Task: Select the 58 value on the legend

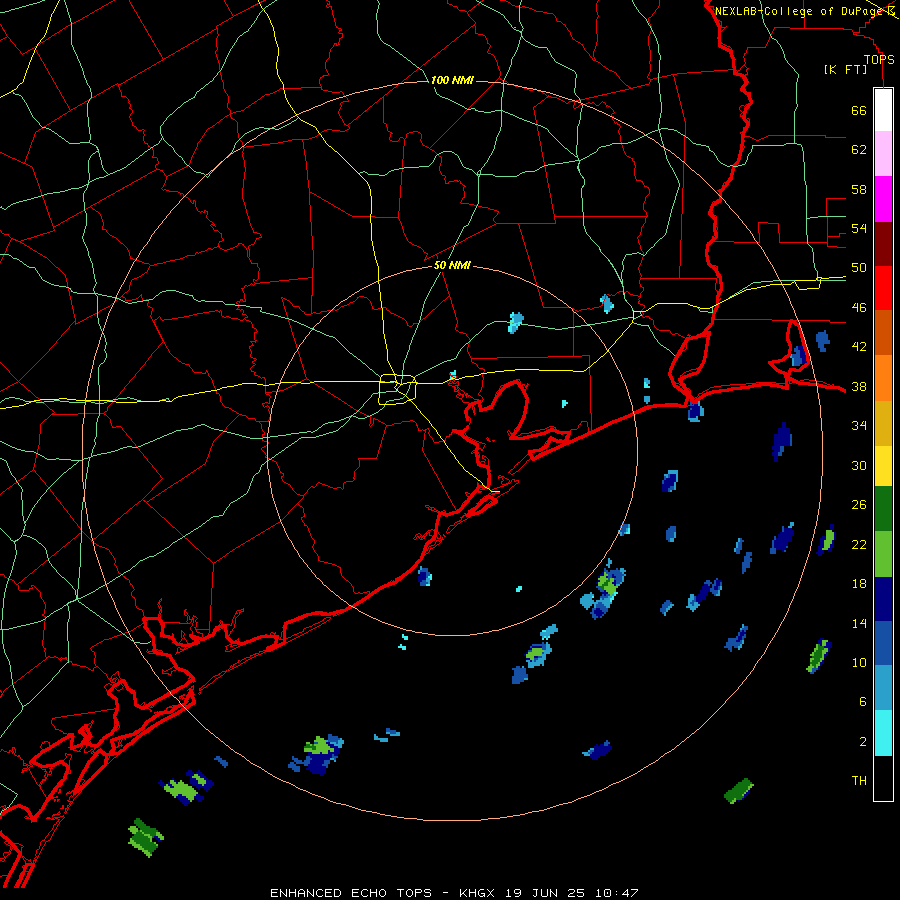Action: tap(859, 189)
